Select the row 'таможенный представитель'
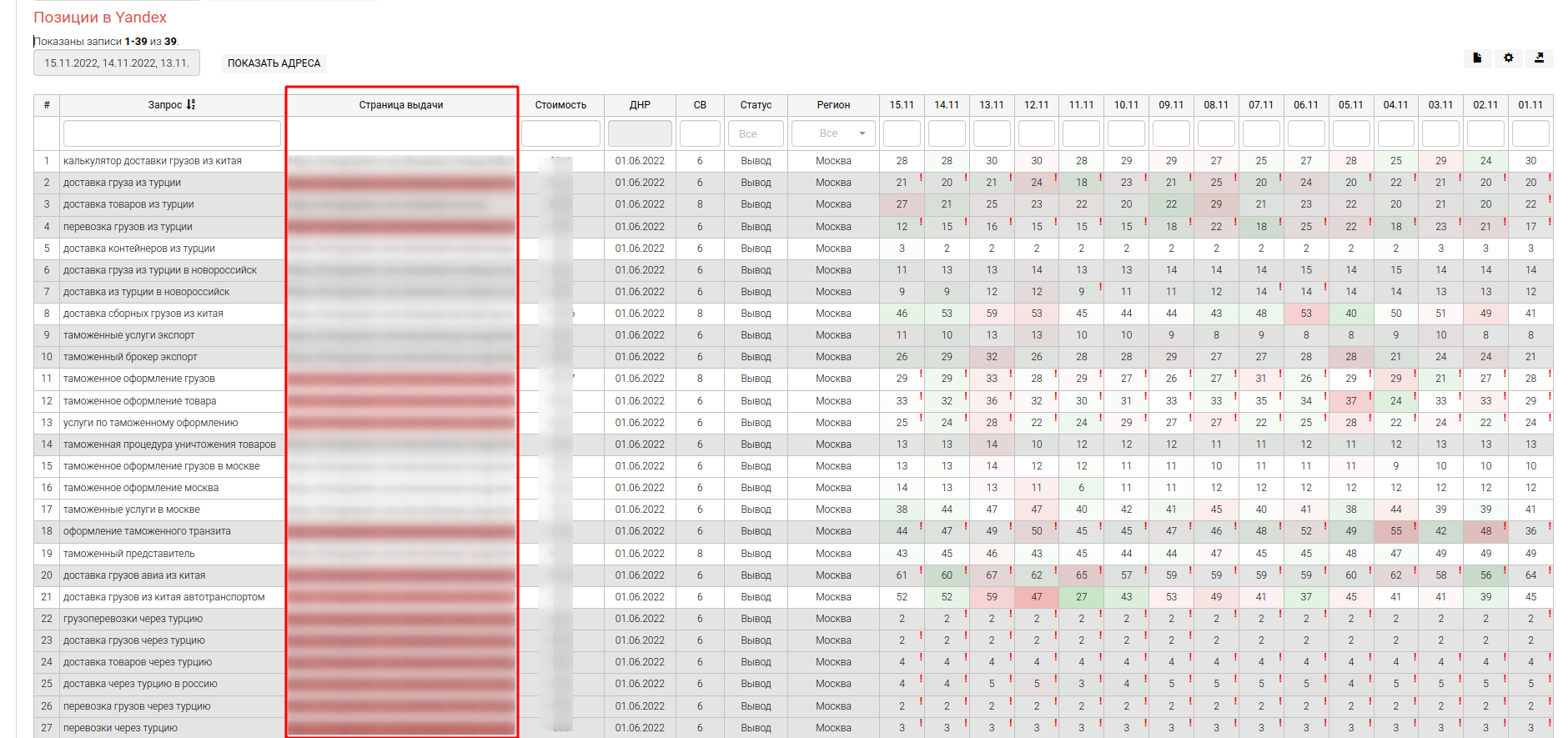The image size is (1568, 738). (x=129, y=554)
